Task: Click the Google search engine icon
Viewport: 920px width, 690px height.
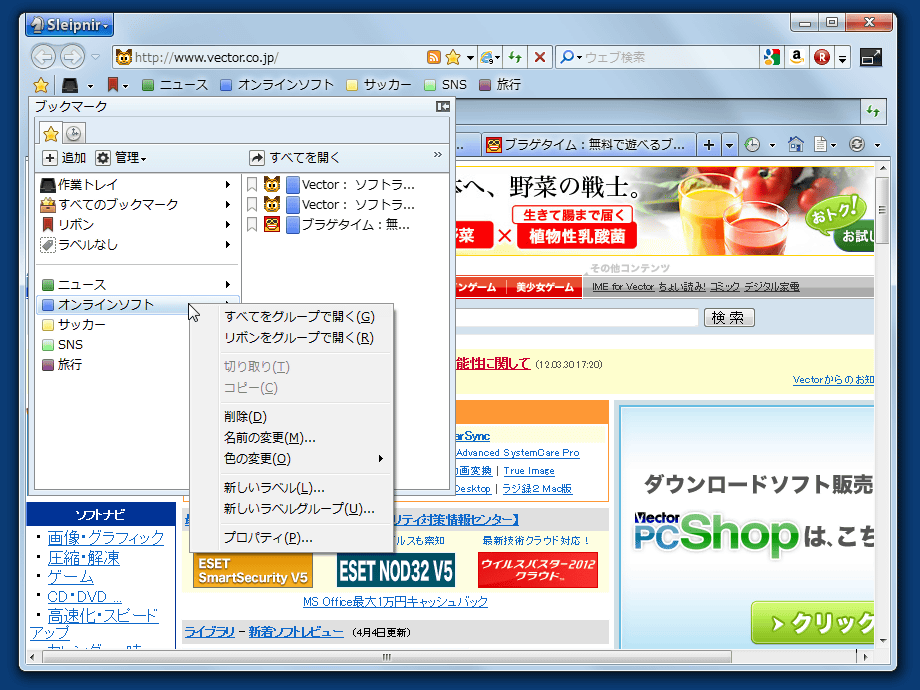Action: (x=772, y=57)
